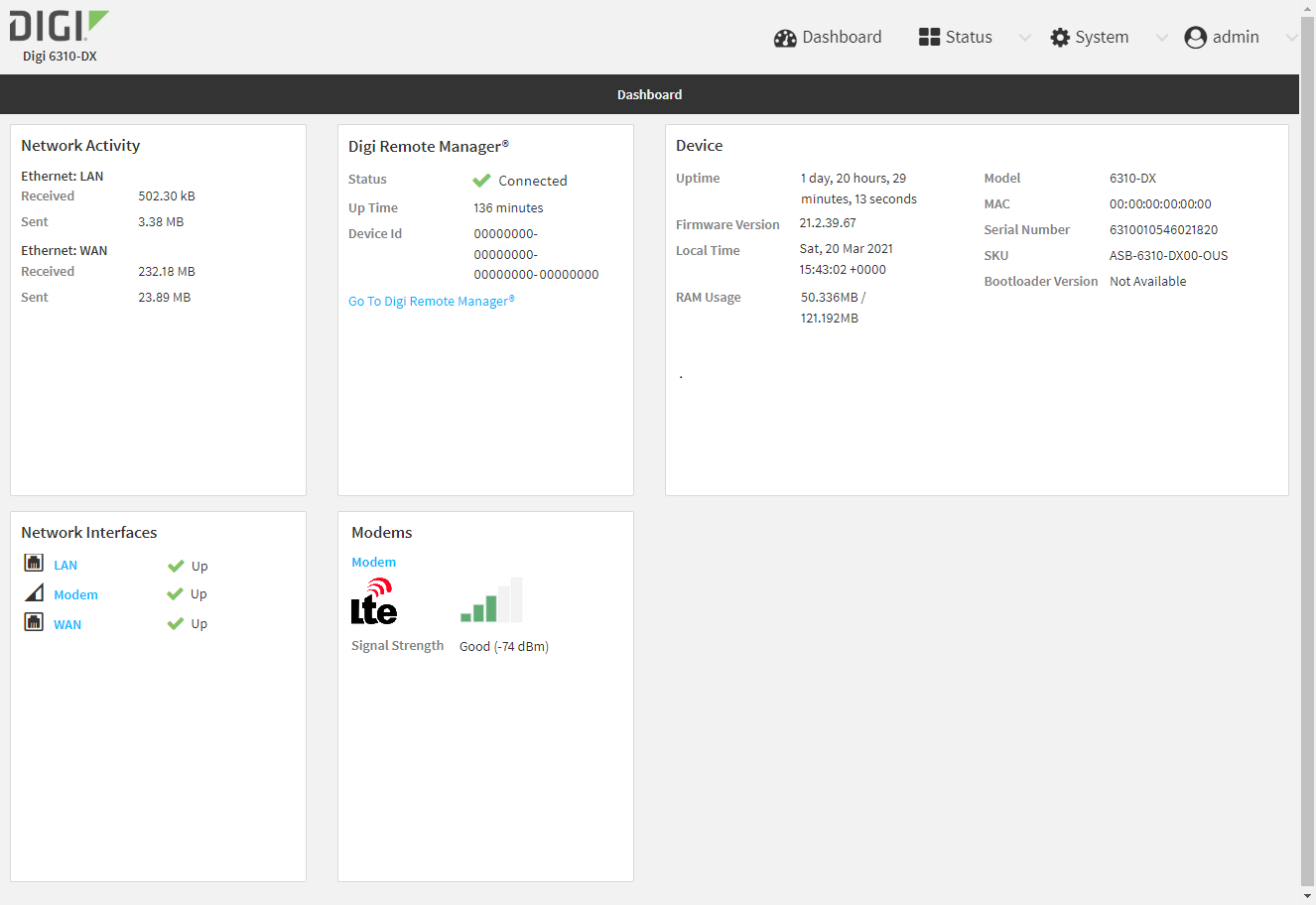Click the Digi logo
1316x905 pixels.
click(60, 26)
